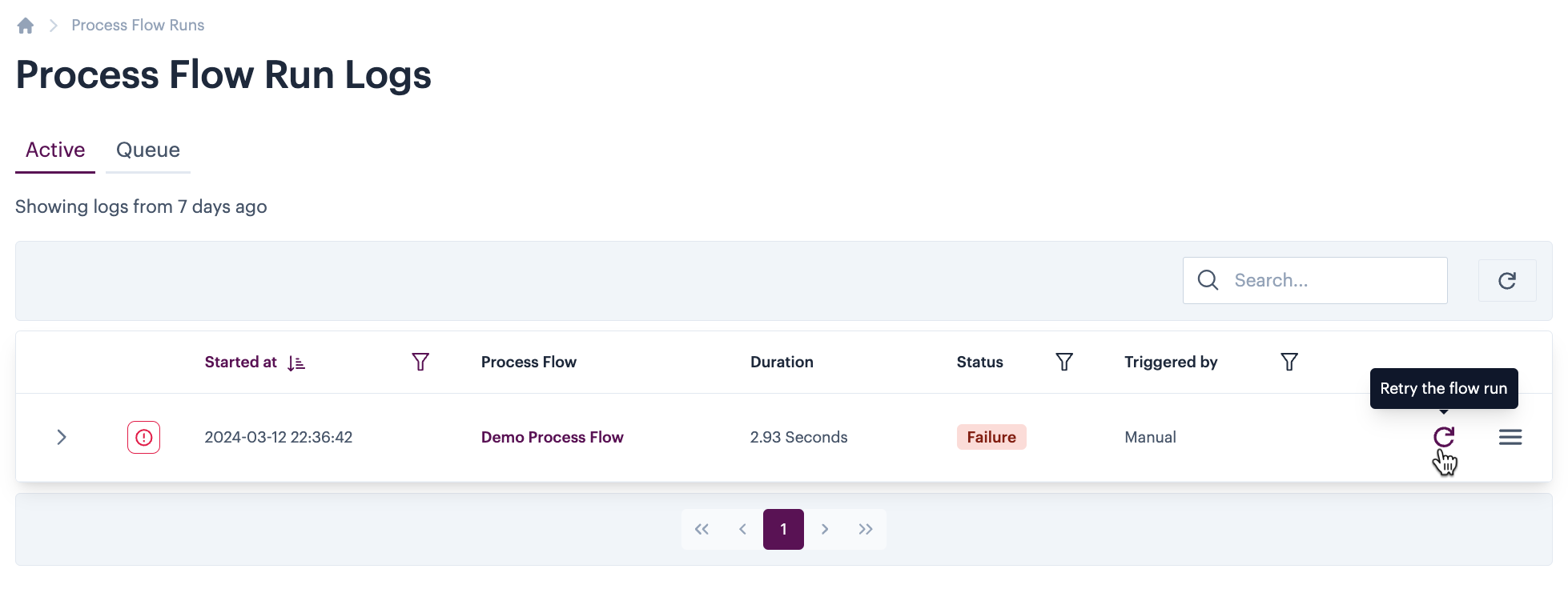Image resolution: width=1568 pixels, height=589 pixels.
Task: Switch to the Queue tab
Action: click(x=148, y=150)
